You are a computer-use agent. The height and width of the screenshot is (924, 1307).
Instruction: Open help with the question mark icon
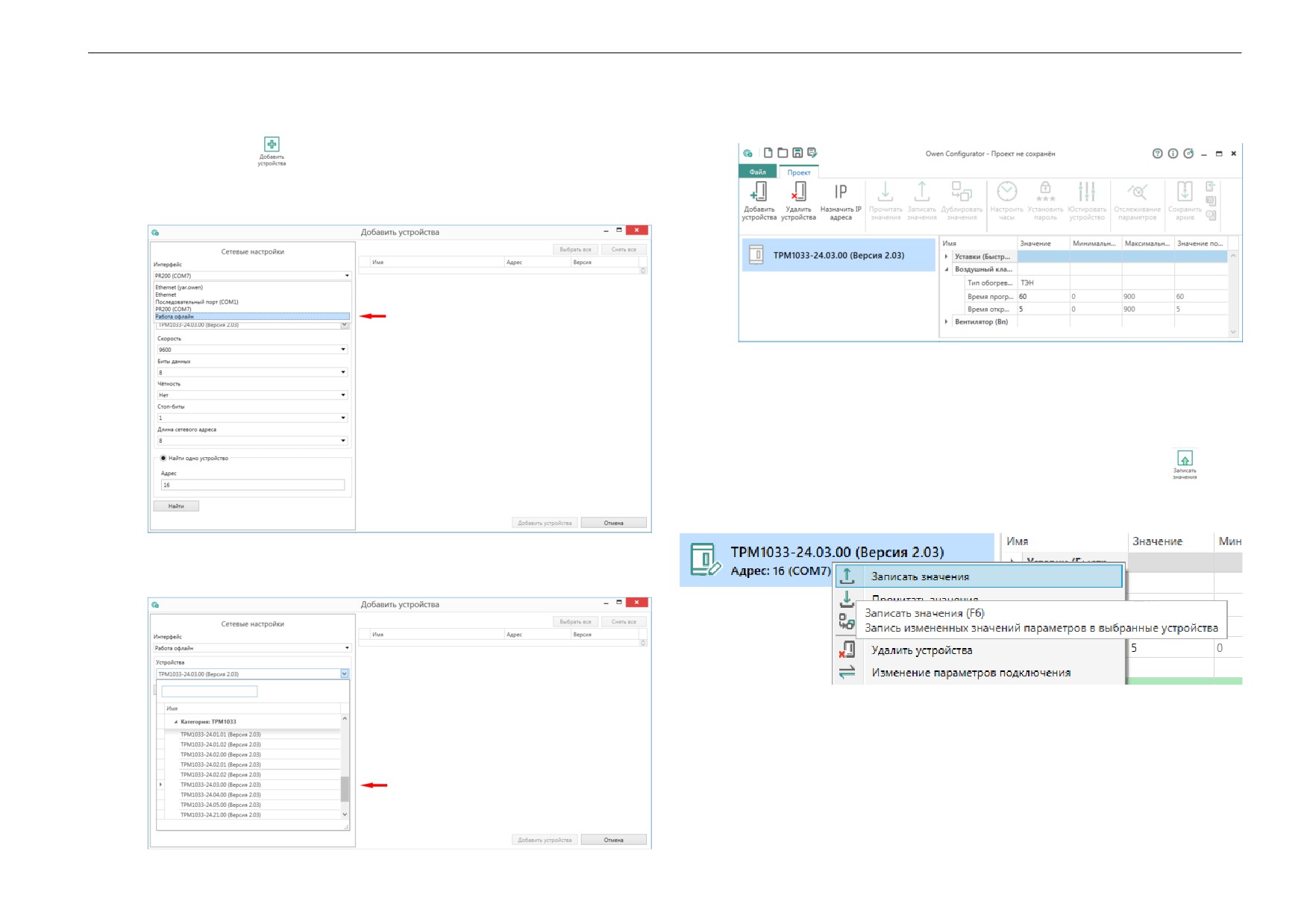(x=1158, y=154)
